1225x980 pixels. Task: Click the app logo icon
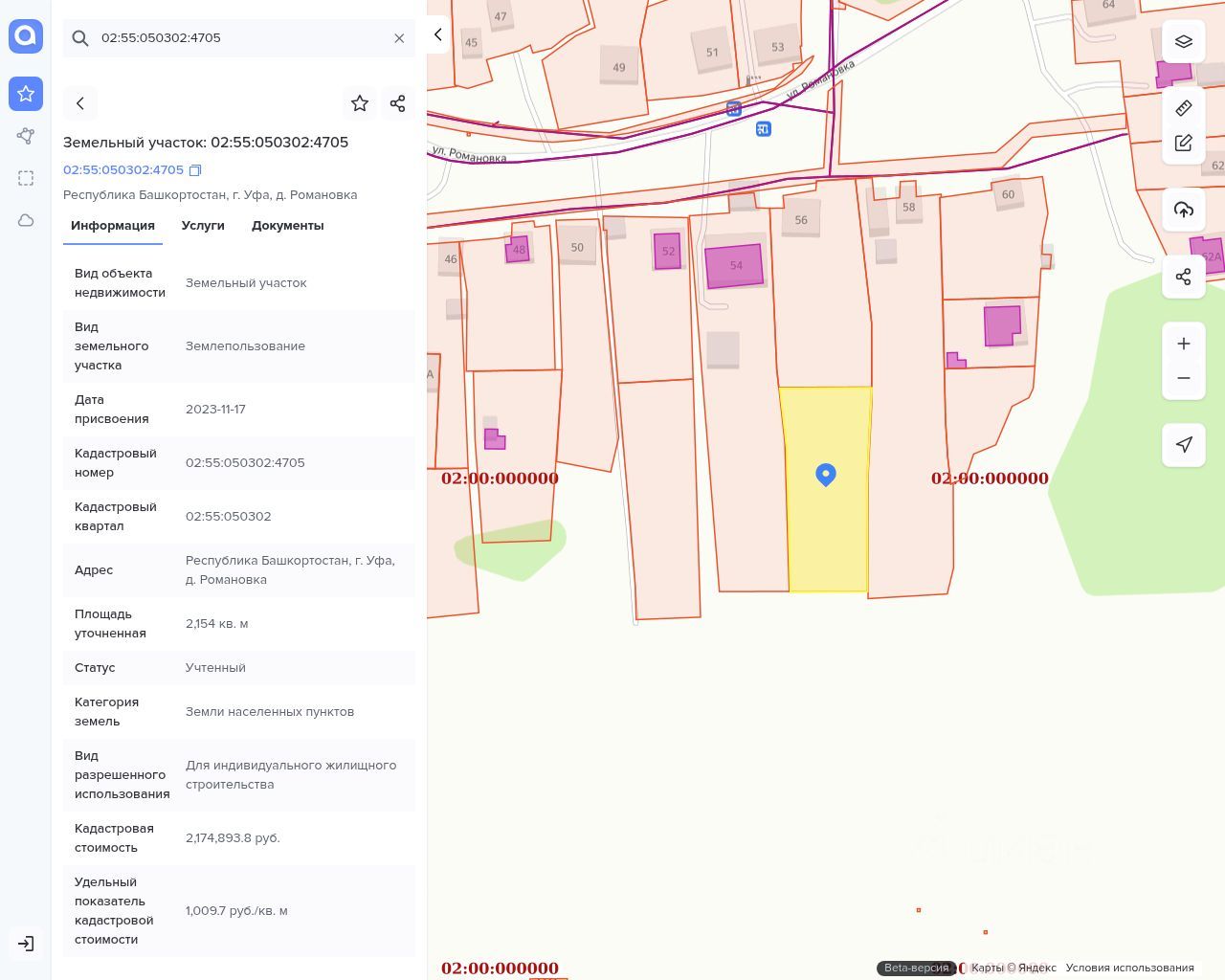click(26, 36)
